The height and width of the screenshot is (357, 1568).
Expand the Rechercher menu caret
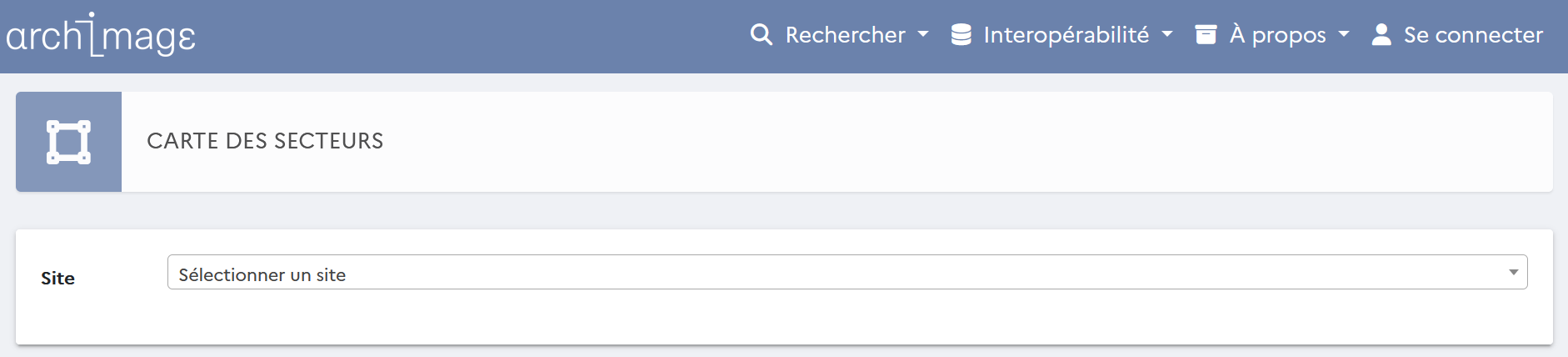coord(923,35)
